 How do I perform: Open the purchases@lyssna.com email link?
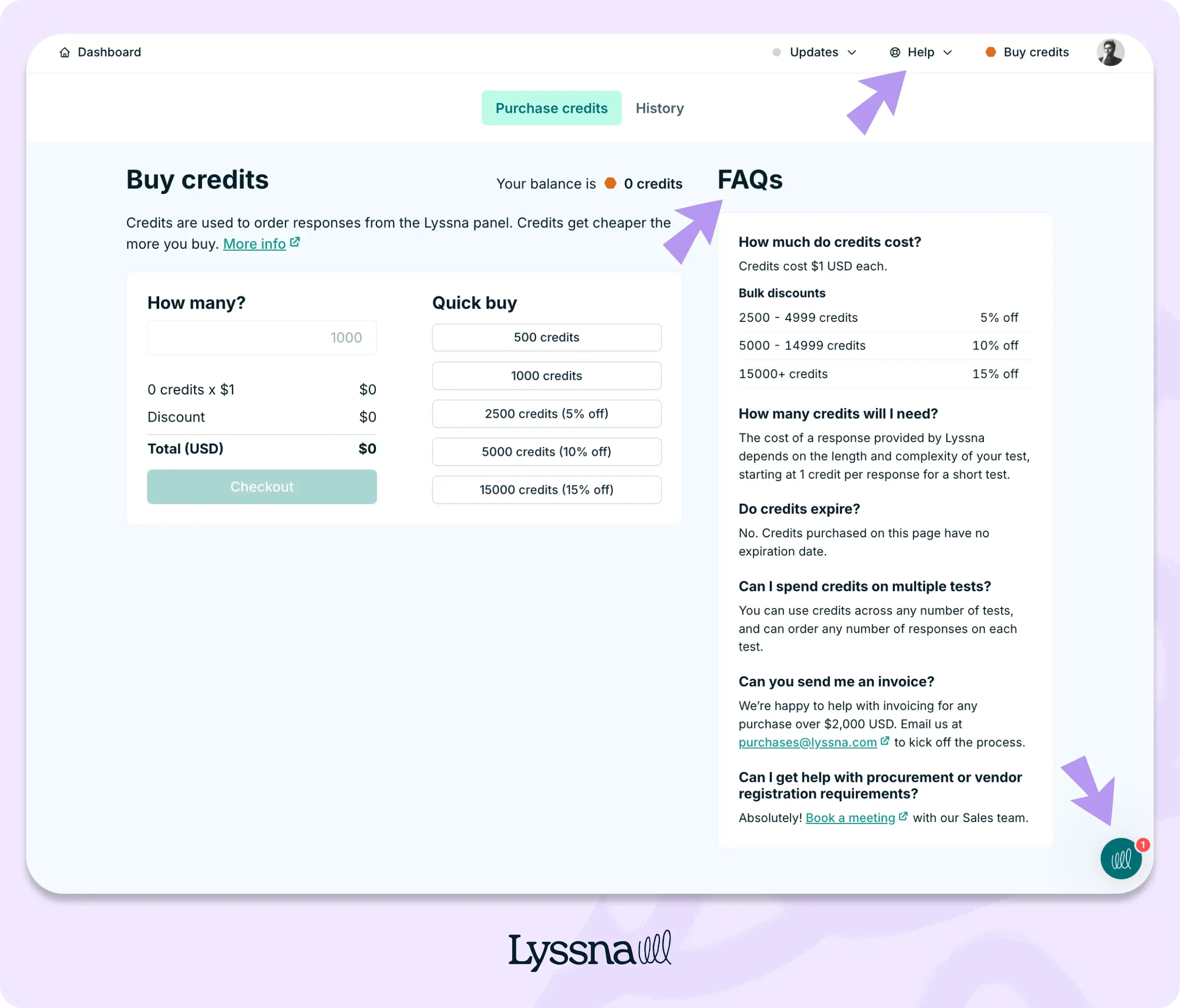(807, 742)
